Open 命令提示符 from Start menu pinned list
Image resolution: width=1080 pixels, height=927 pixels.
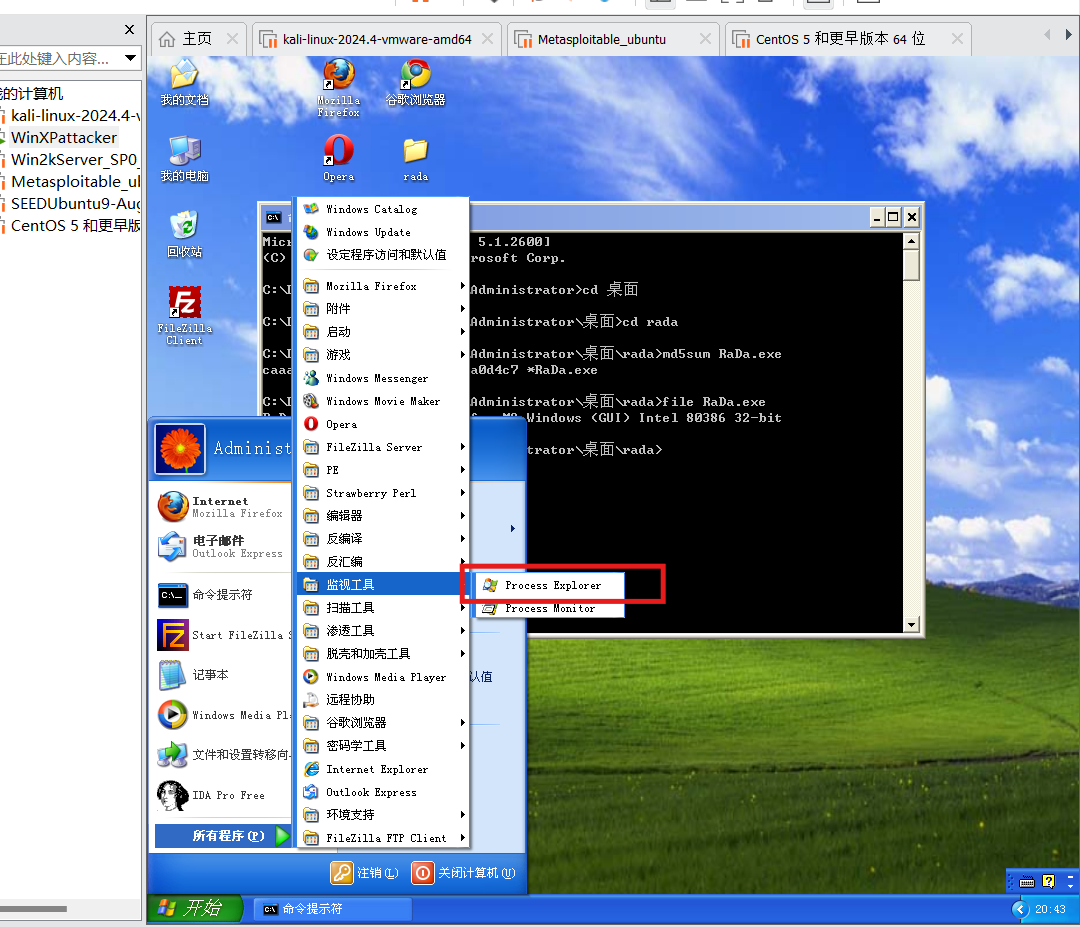[x=223, y=595]
